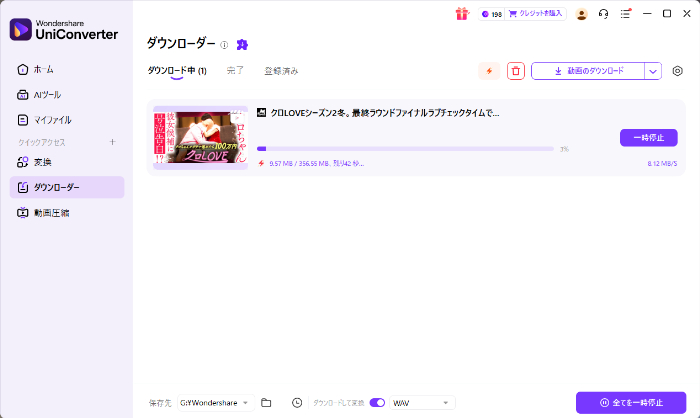Open 変換 converter in the sidebar
700x418 pixels.
[x=67, y=162]
